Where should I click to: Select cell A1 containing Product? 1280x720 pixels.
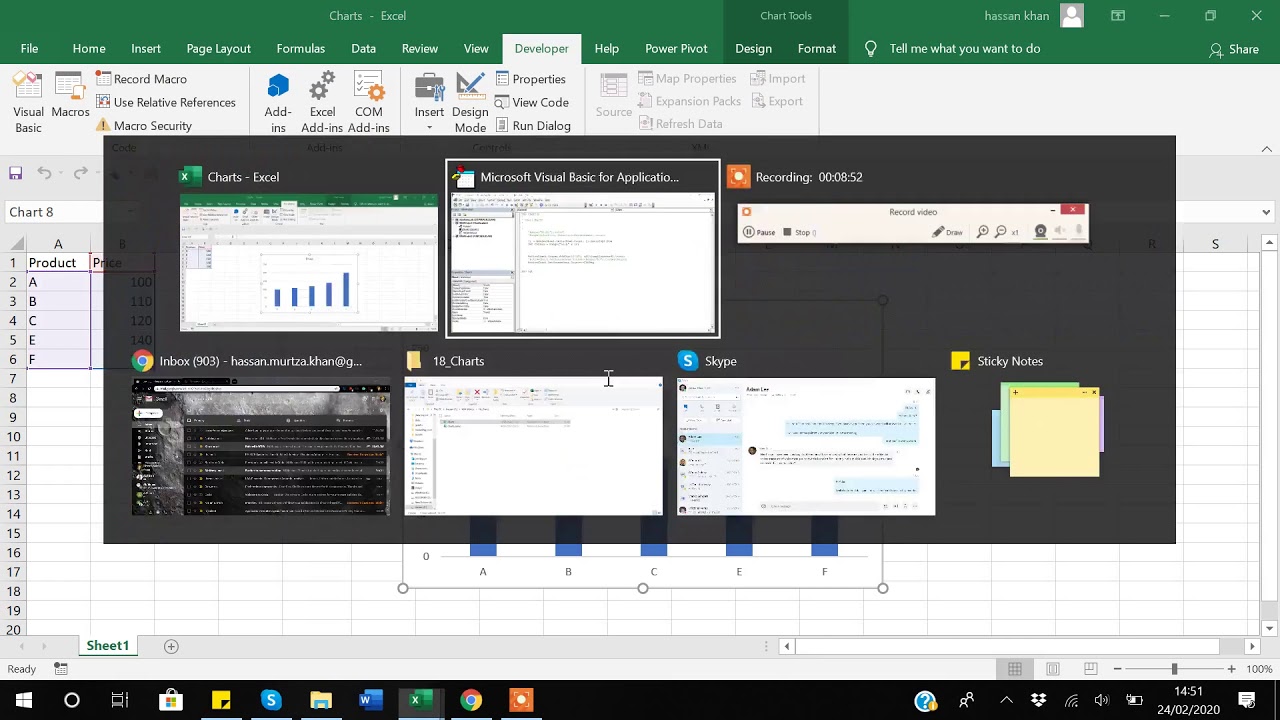pyautogui.click(x=58, y=263)
